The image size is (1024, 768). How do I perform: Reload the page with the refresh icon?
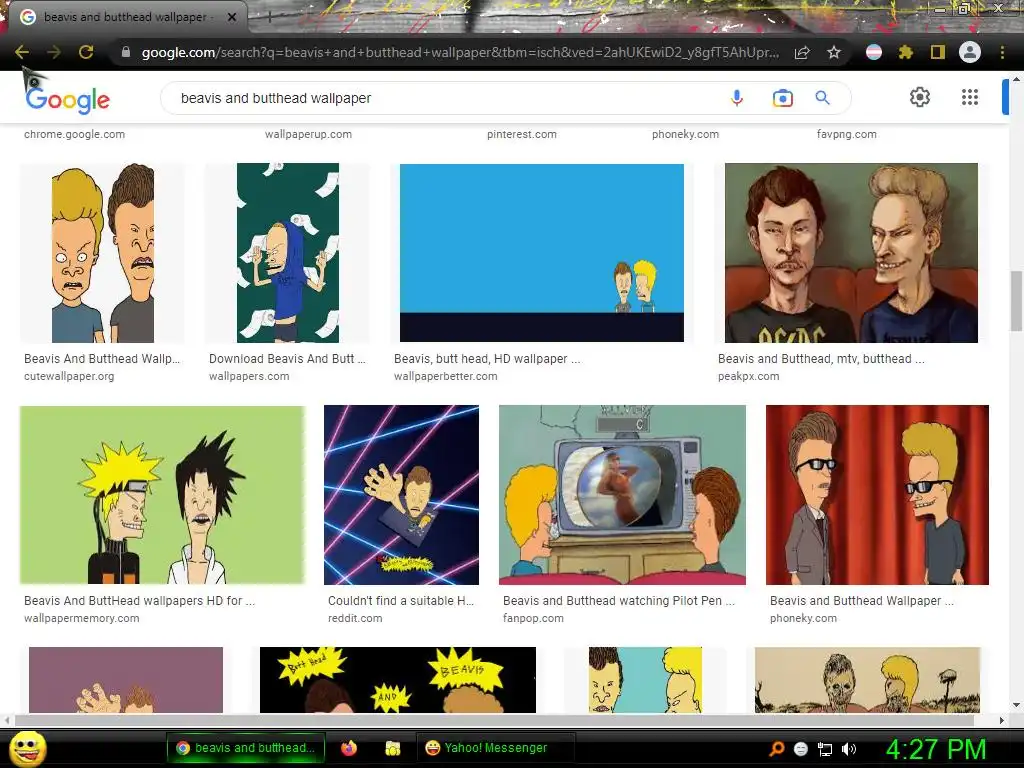click(x=86, y=52)
